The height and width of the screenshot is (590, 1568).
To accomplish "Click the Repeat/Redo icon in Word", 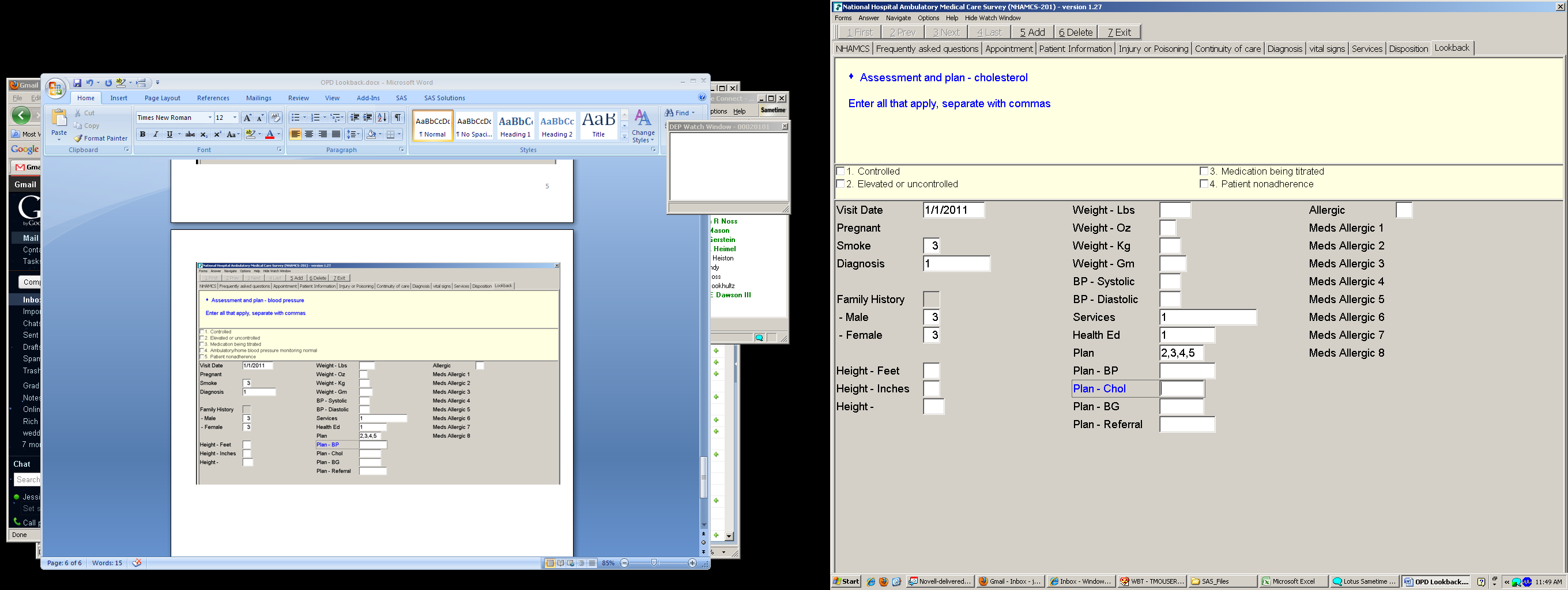I will 108,83.
